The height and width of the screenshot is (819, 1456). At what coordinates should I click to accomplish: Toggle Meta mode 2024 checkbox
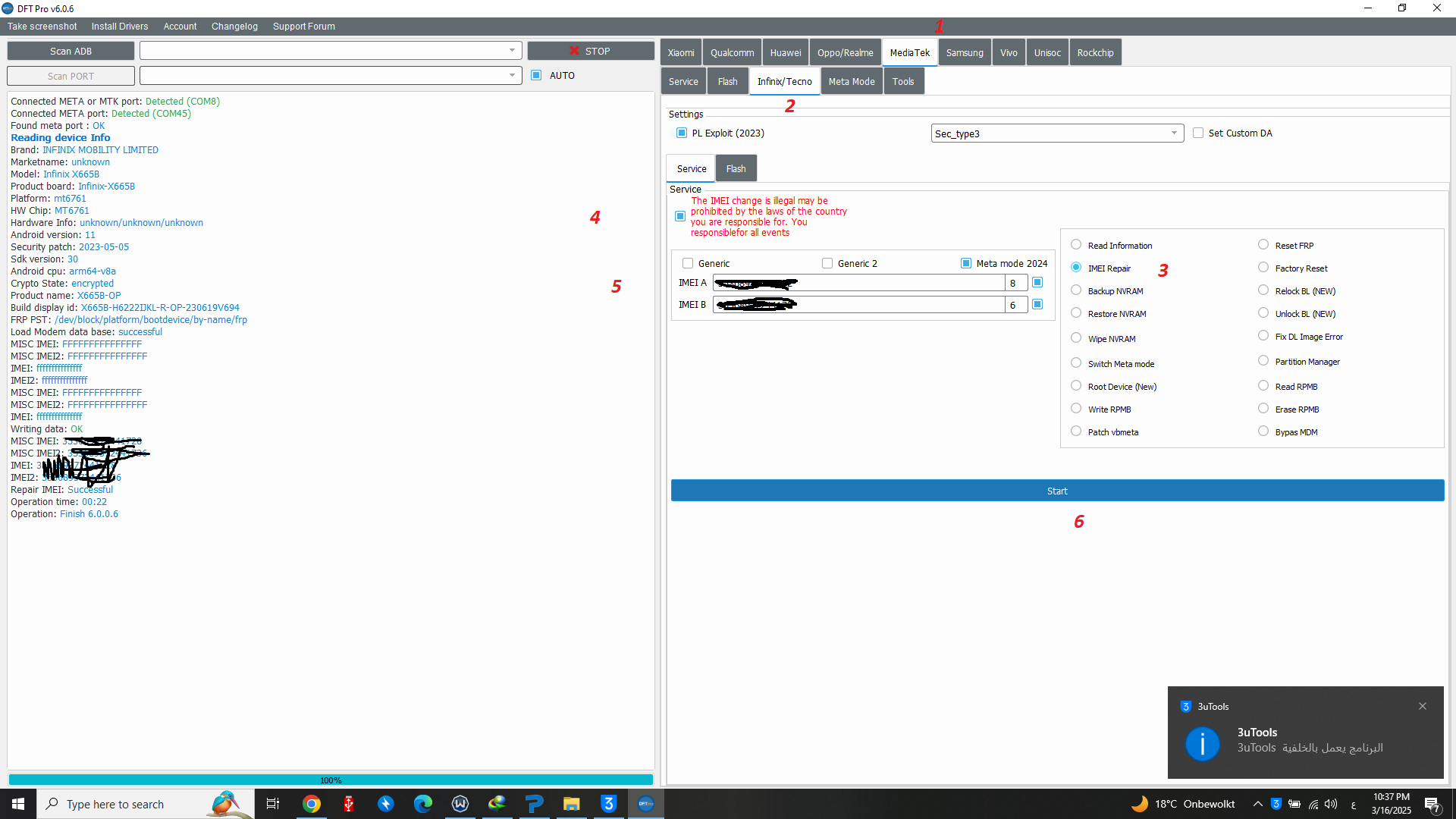pos(966,263)
